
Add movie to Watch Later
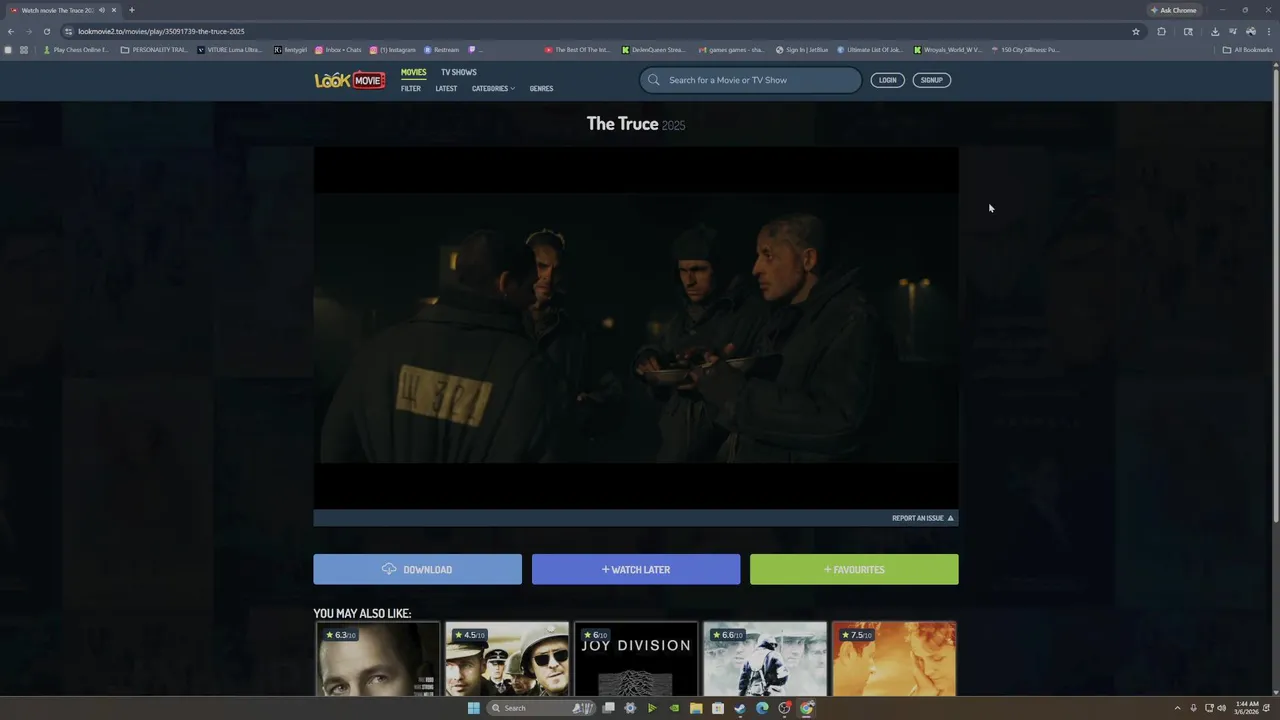(x=636, y=569)
